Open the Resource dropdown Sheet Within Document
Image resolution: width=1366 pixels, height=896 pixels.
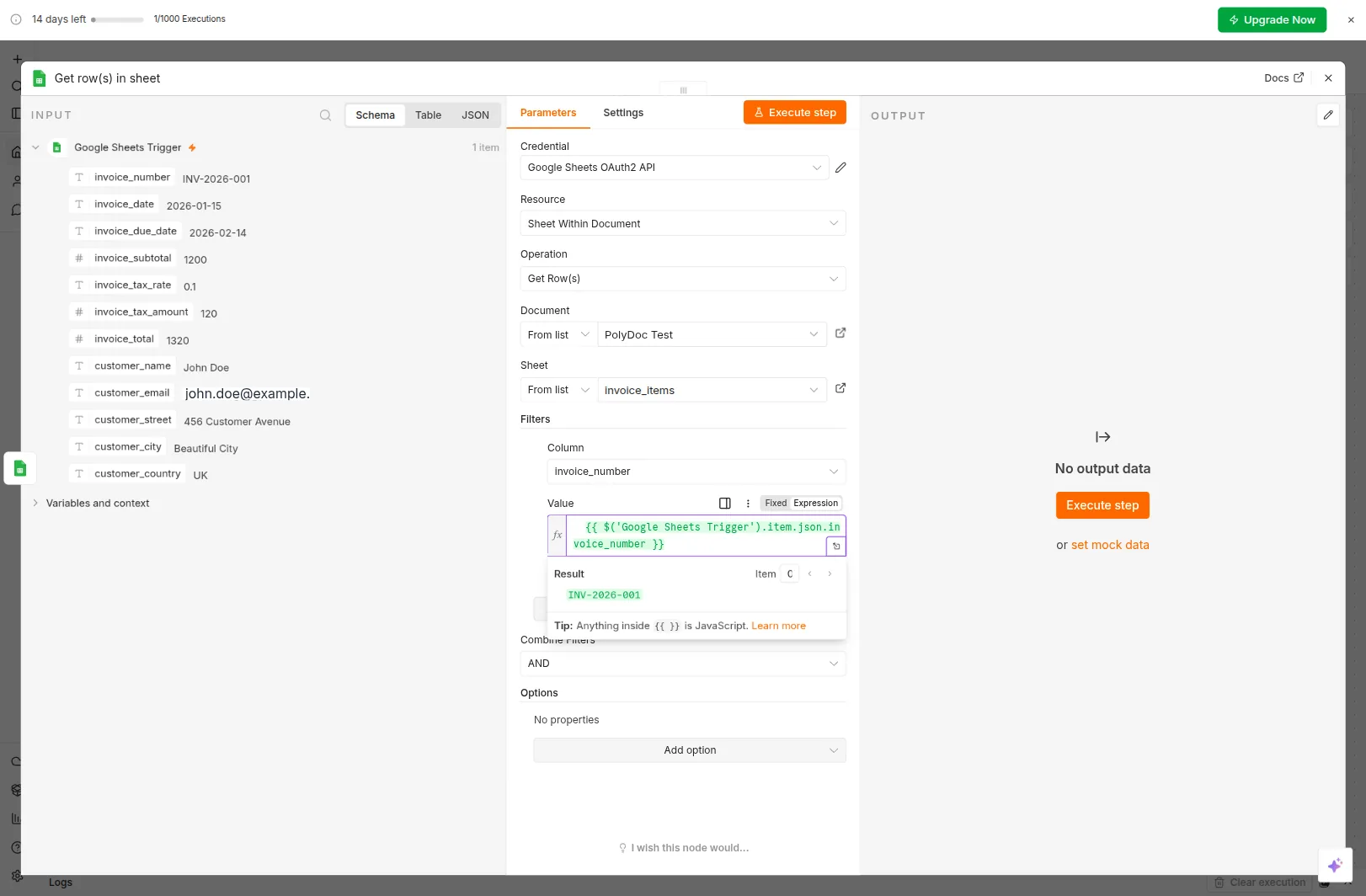coord(683,224)
